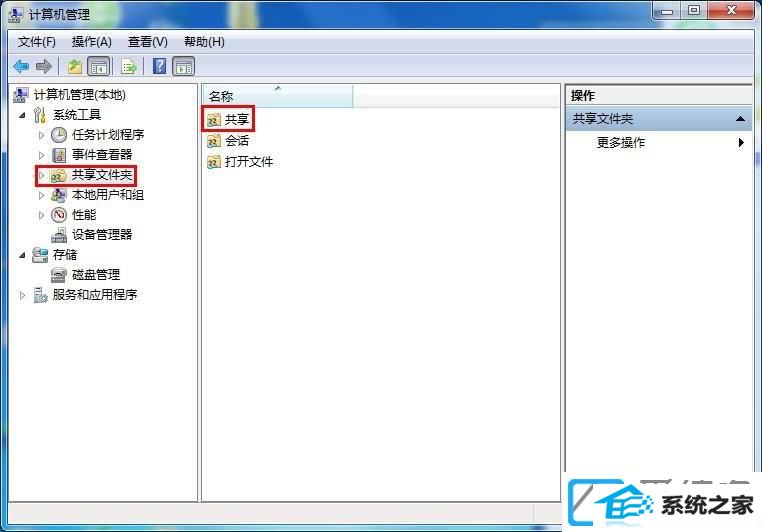Sort list by the 名称 column header
This screenshot has height=532, width=762.
coord(278,96)
